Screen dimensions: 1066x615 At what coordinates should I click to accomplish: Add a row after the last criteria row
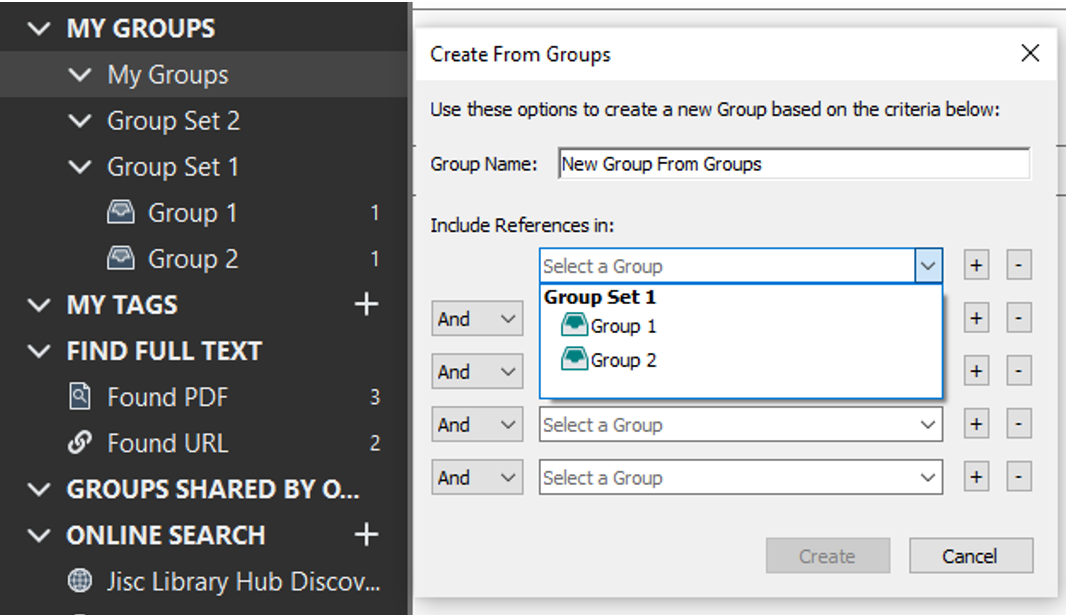click(x=976, y=477)
